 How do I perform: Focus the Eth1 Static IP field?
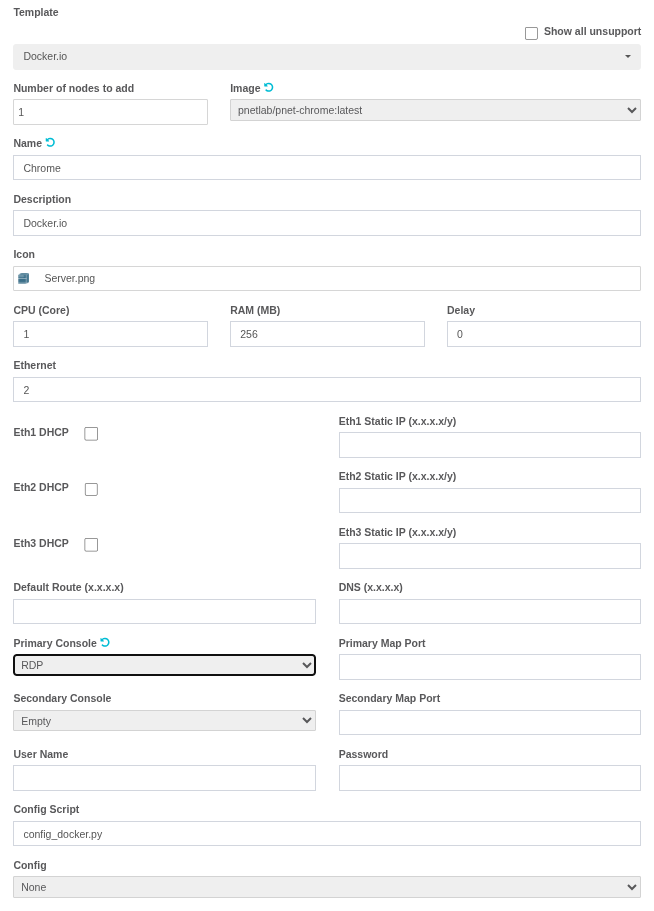490,445
